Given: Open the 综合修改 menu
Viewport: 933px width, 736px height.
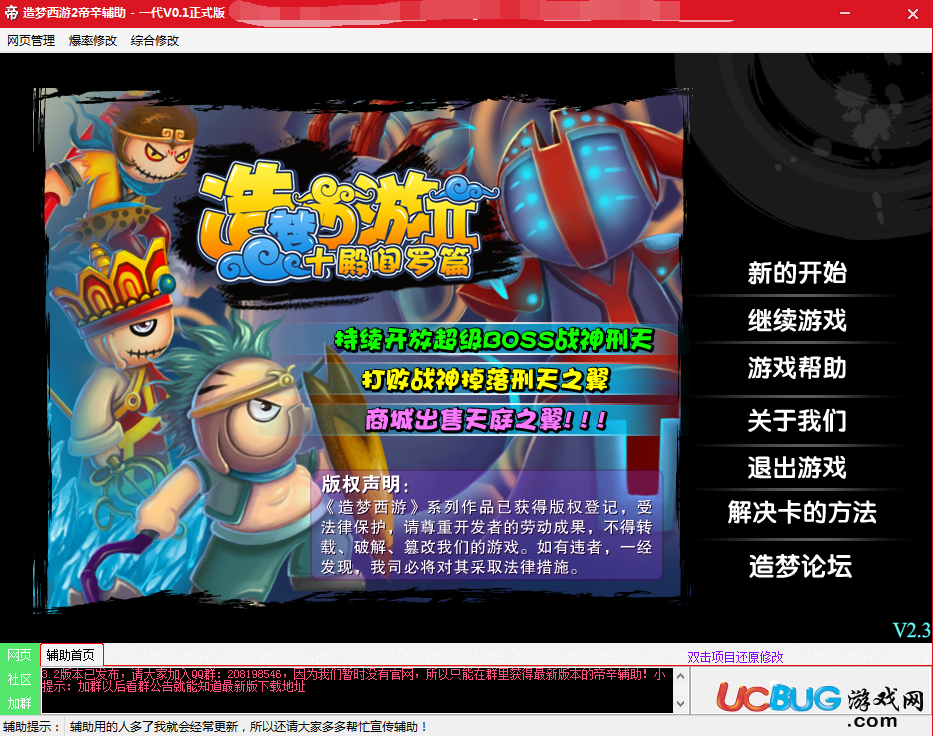Looking at the screenshot, I should click(x=155, y=40).
